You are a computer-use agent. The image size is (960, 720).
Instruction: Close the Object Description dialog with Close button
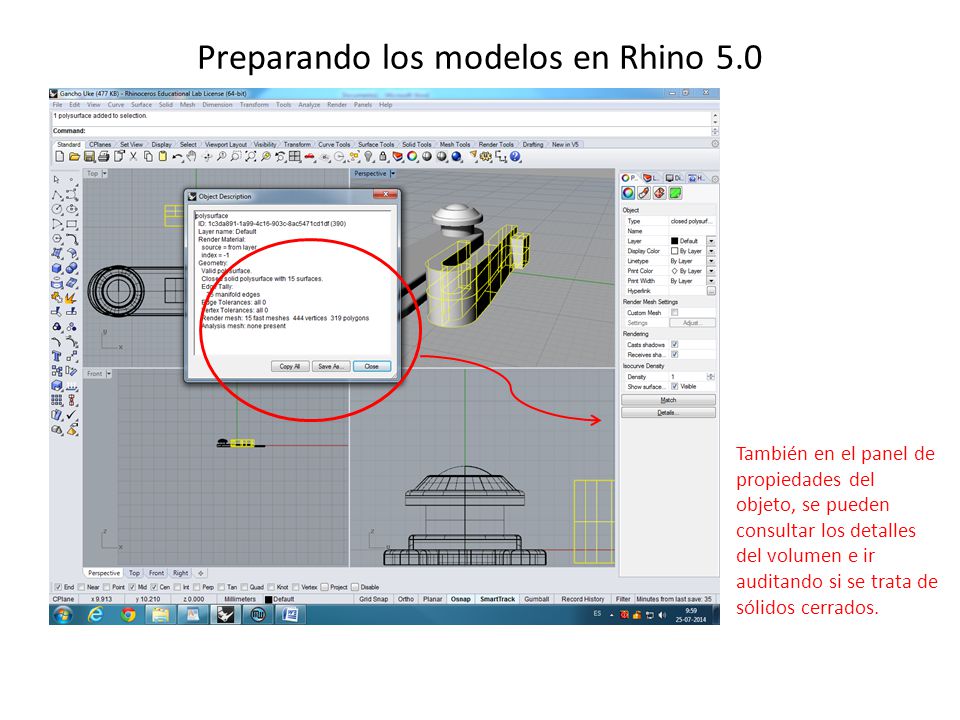tap(372, 366)
